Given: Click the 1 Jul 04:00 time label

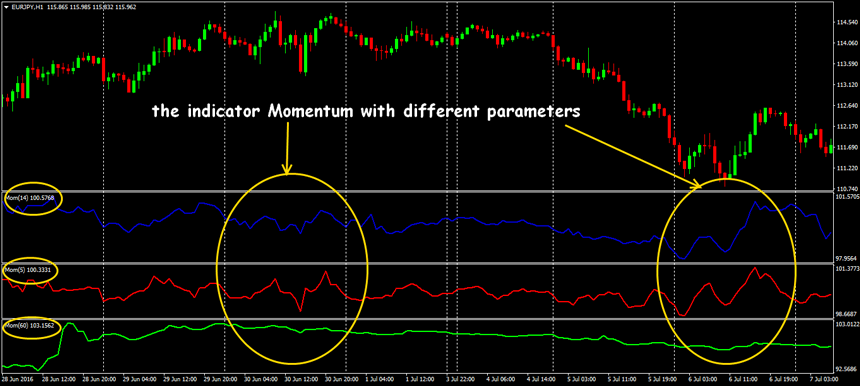Looking at the screenshot, I should tap(381, 379).
